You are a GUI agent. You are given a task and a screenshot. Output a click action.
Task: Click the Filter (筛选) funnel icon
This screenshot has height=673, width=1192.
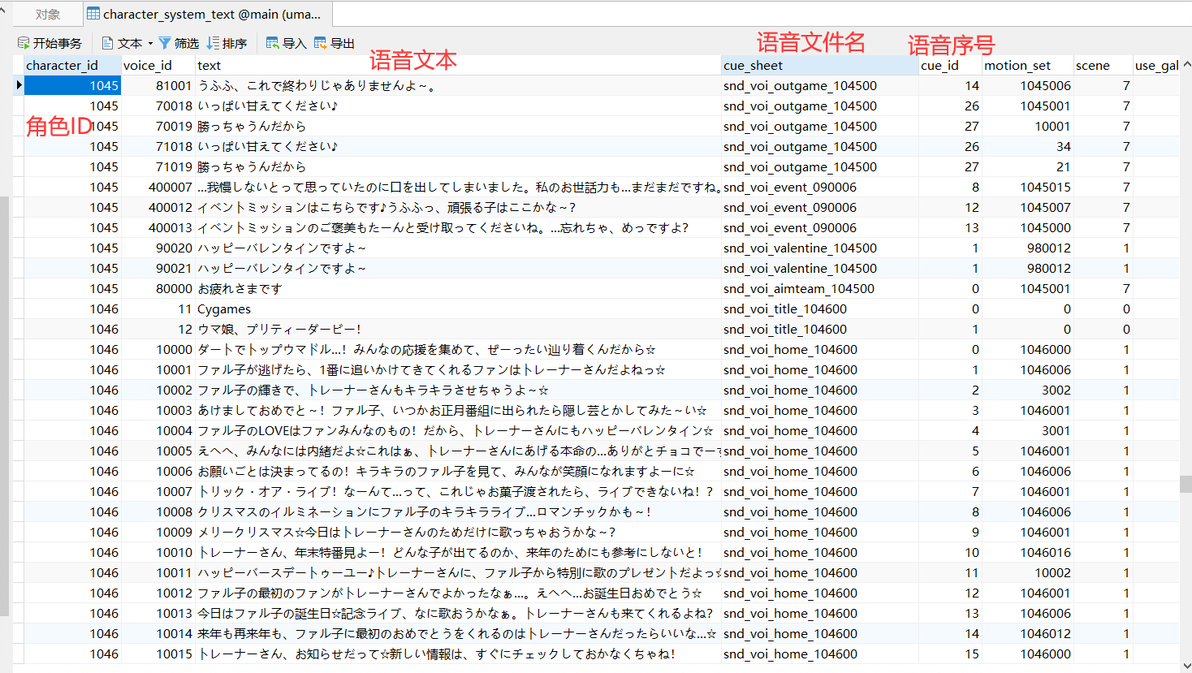coord(164,43)
